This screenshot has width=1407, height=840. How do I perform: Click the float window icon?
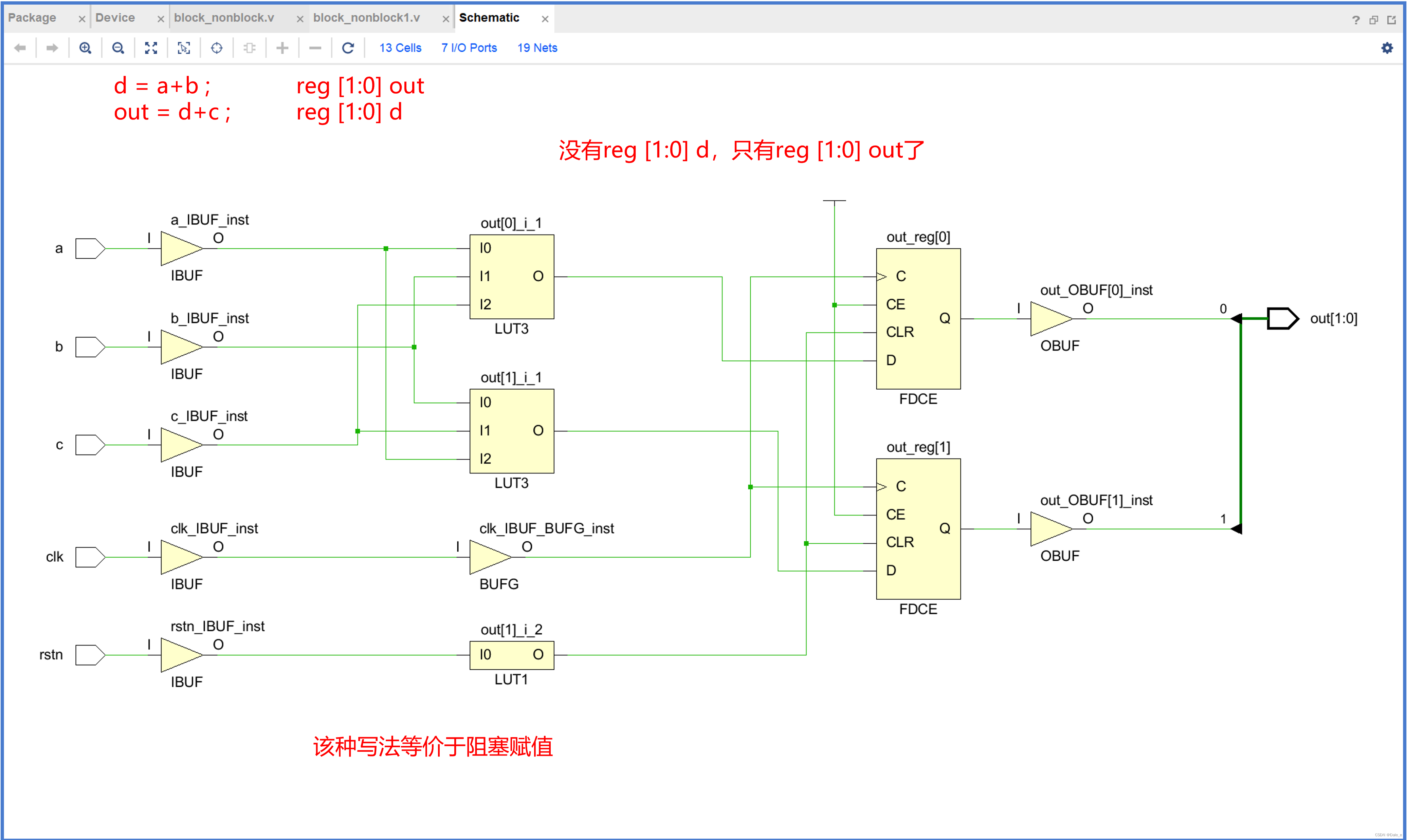tap(1374, 20)
